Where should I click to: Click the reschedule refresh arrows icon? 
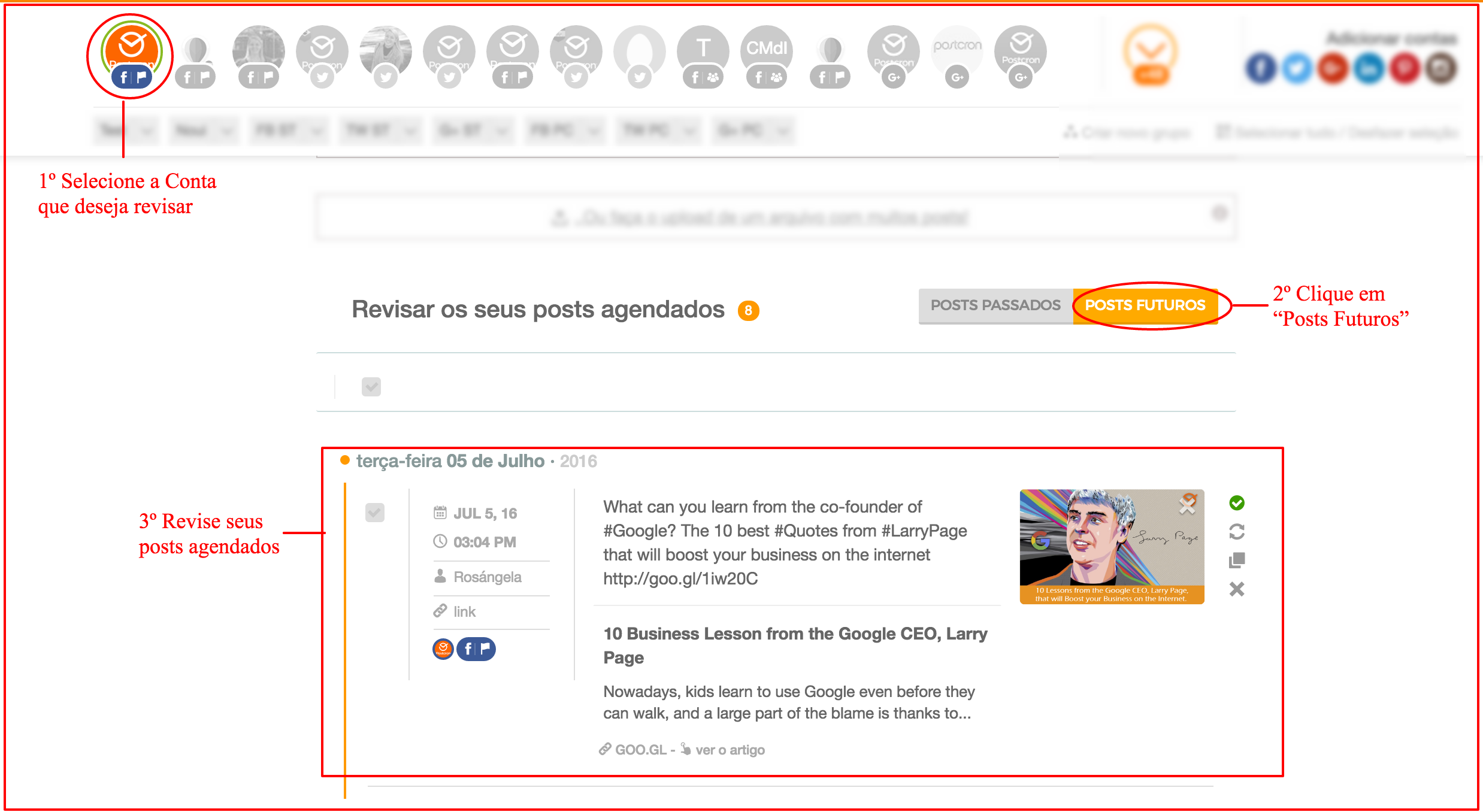click(1236, 532)
